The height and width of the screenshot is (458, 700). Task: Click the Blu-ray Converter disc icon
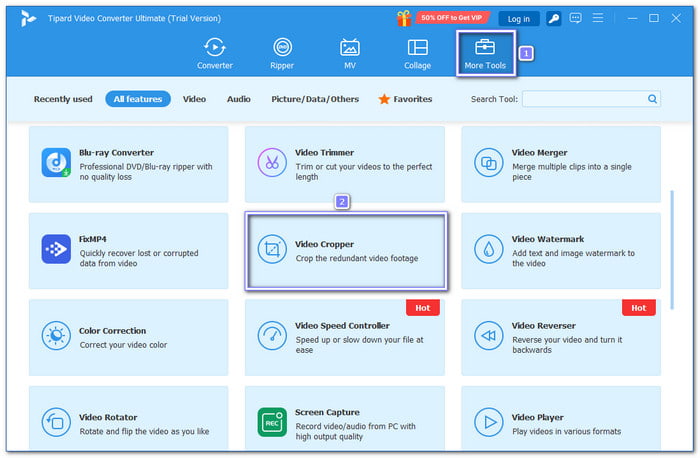click(56, 162)
